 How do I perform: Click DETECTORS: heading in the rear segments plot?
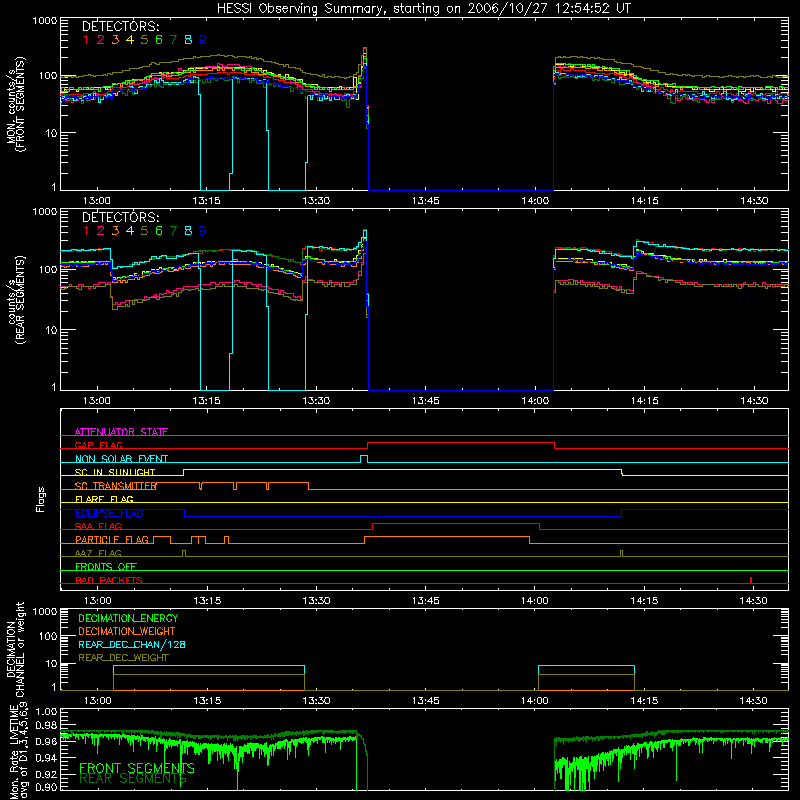pyautogui.click(x=121, y=217)
